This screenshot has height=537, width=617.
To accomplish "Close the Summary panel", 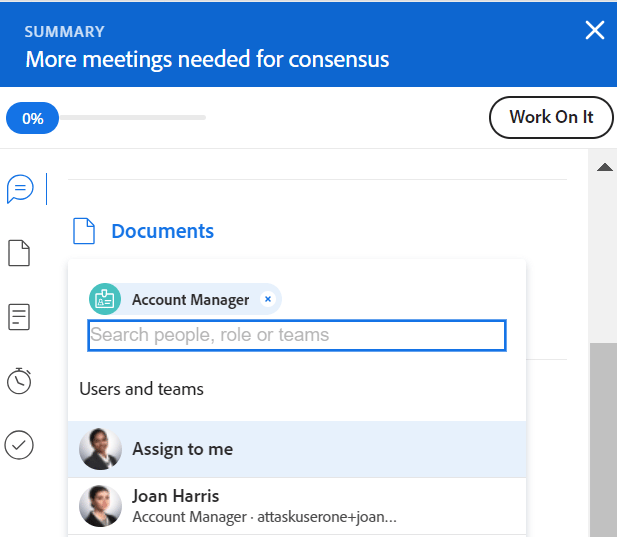I will [x=595, y=30].
